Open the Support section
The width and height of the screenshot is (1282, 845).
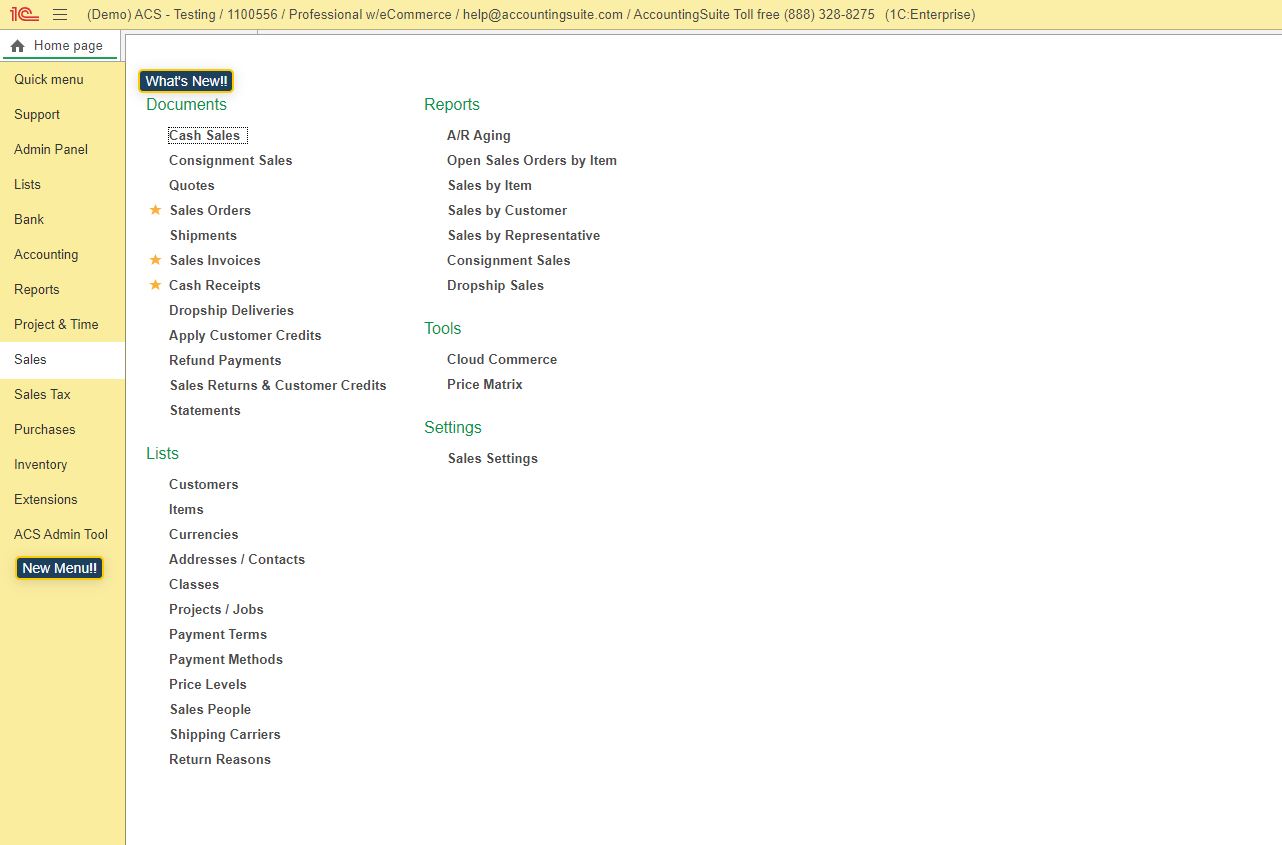pyautogui.click(x=62, y=115)
